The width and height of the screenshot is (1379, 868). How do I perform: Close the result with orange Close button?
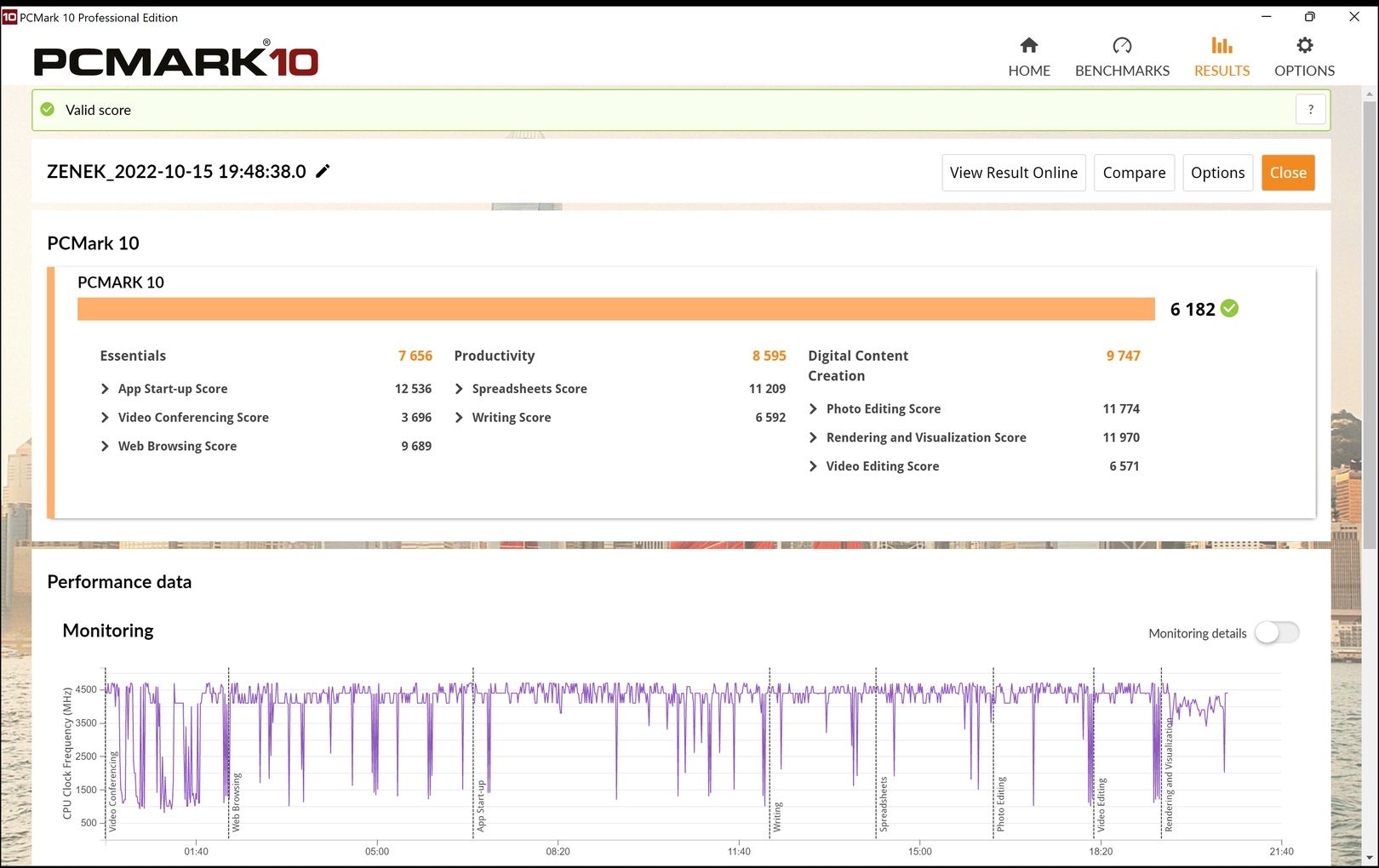[1288, 173]
